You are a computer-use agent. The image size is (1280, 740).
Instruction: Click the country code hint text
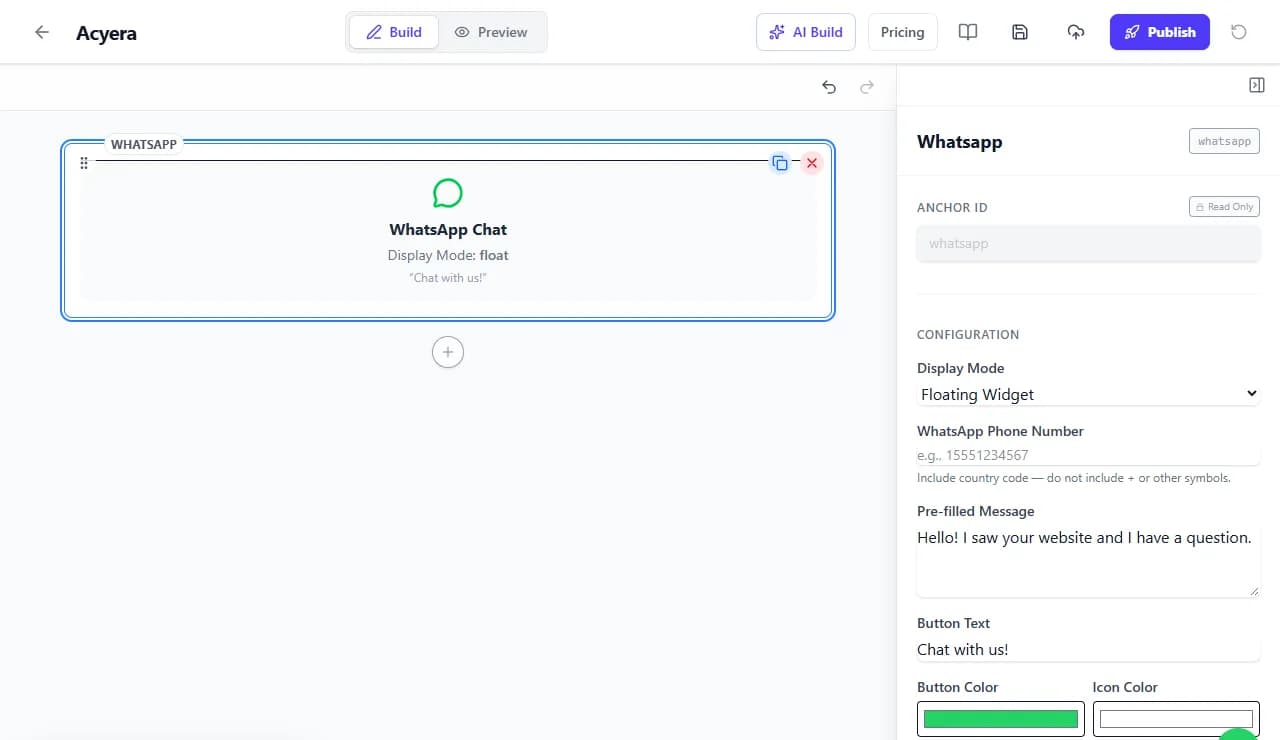(x=1073, y=478)
